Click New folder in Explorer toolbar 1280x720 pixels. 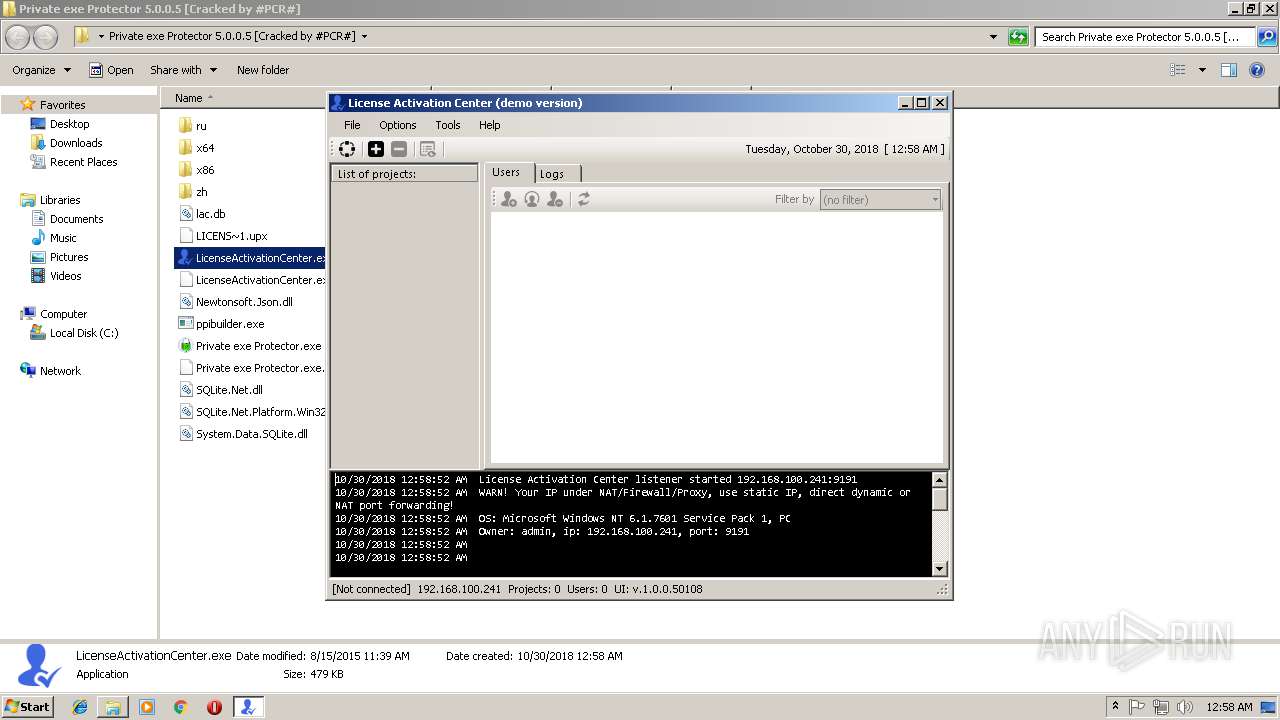coord(263,70)
